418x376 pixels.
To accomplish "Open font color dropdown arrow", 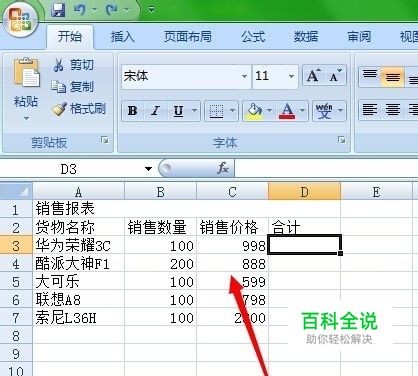I will click(x=303, y=111).
